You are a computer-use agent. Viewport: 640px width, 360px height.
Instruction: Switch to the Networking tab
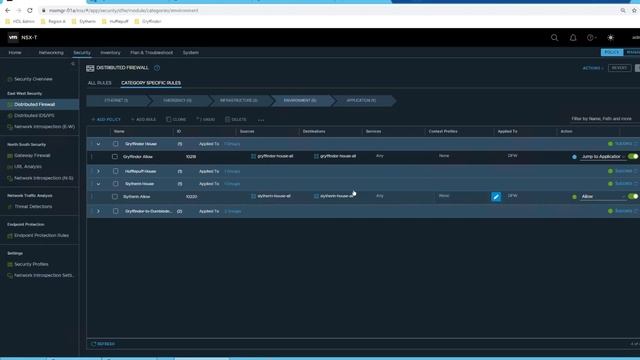[51, 53]
